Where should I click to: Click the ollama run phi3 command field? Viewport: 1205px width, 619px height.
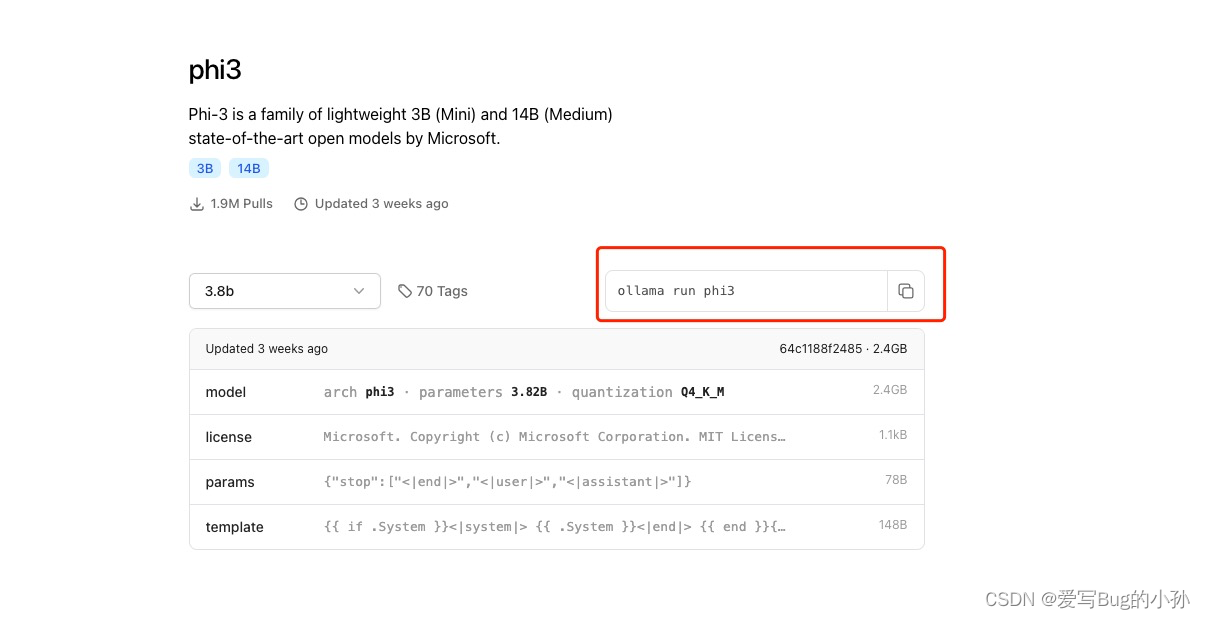click(746, 291)
